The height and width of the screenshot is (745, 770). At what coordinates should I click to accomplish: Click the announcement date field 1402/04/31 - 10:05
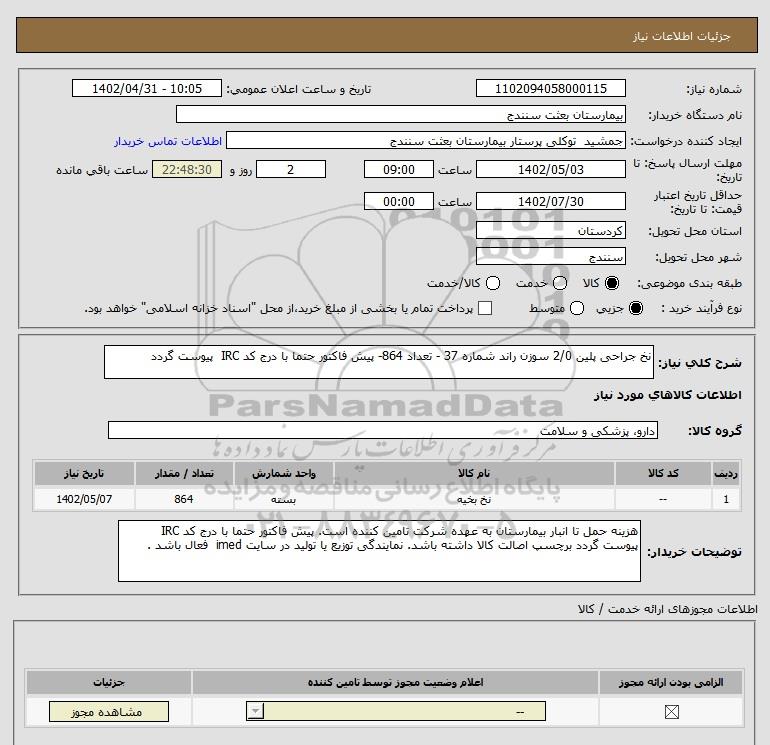tap(147, 88)
